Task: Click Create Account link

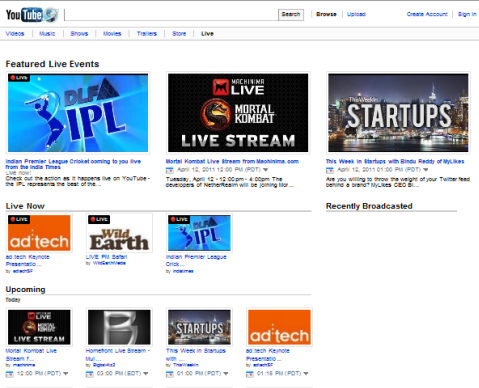Action: click(427, 14)
